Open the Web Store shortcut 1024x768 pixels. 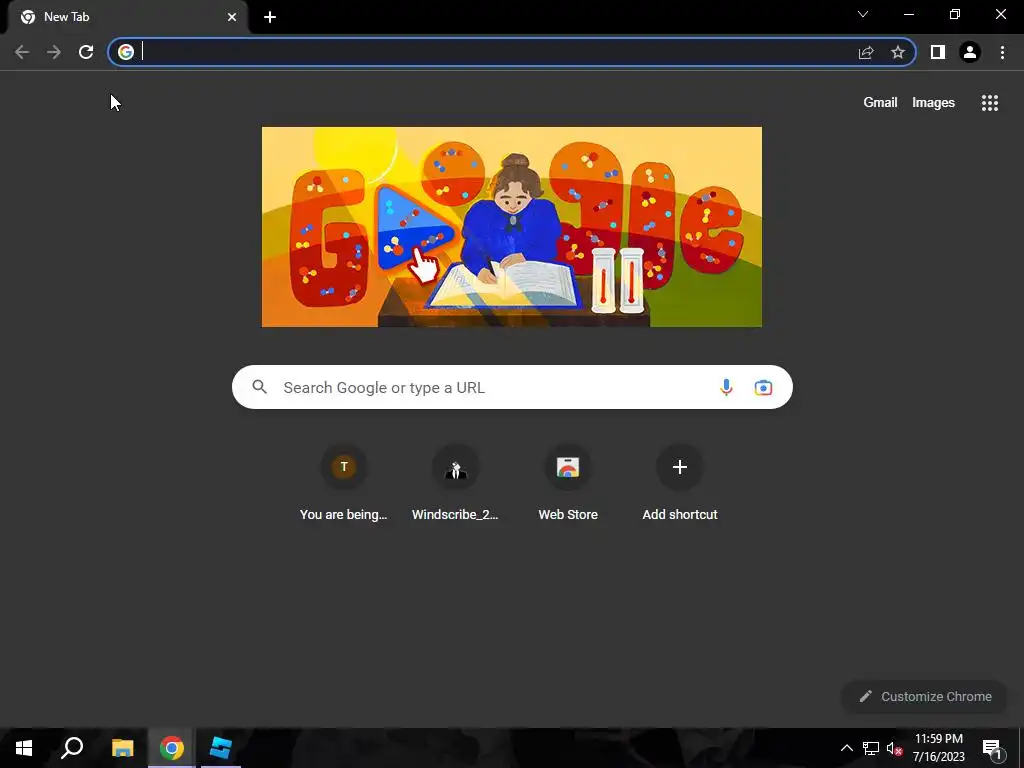pyautogui.click(x=568, y=483)
